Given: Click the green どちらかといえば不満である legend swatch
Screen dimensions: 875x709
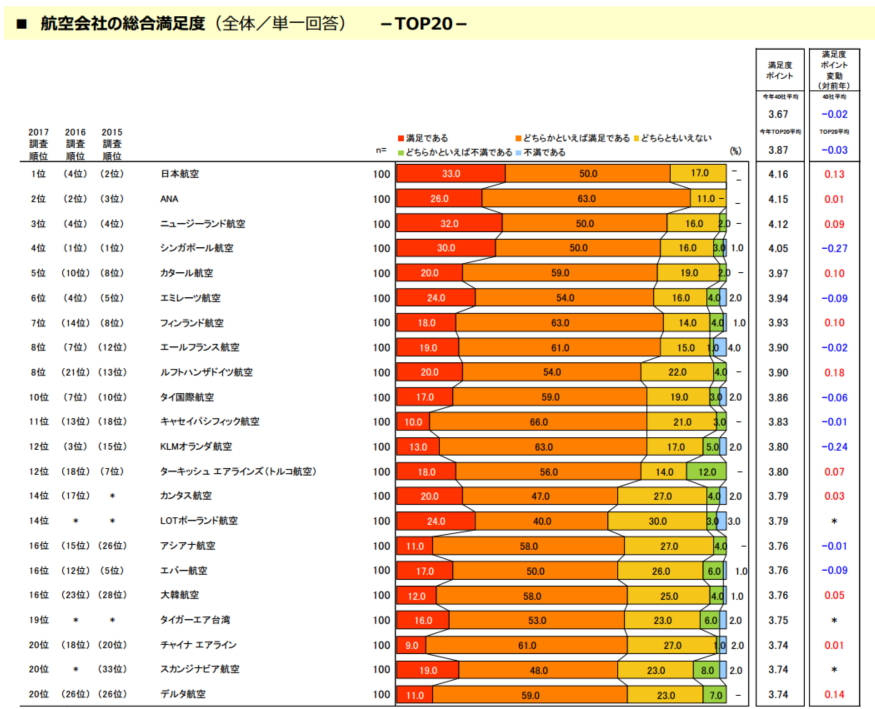Looking at the screenshot, I should 401,152.
